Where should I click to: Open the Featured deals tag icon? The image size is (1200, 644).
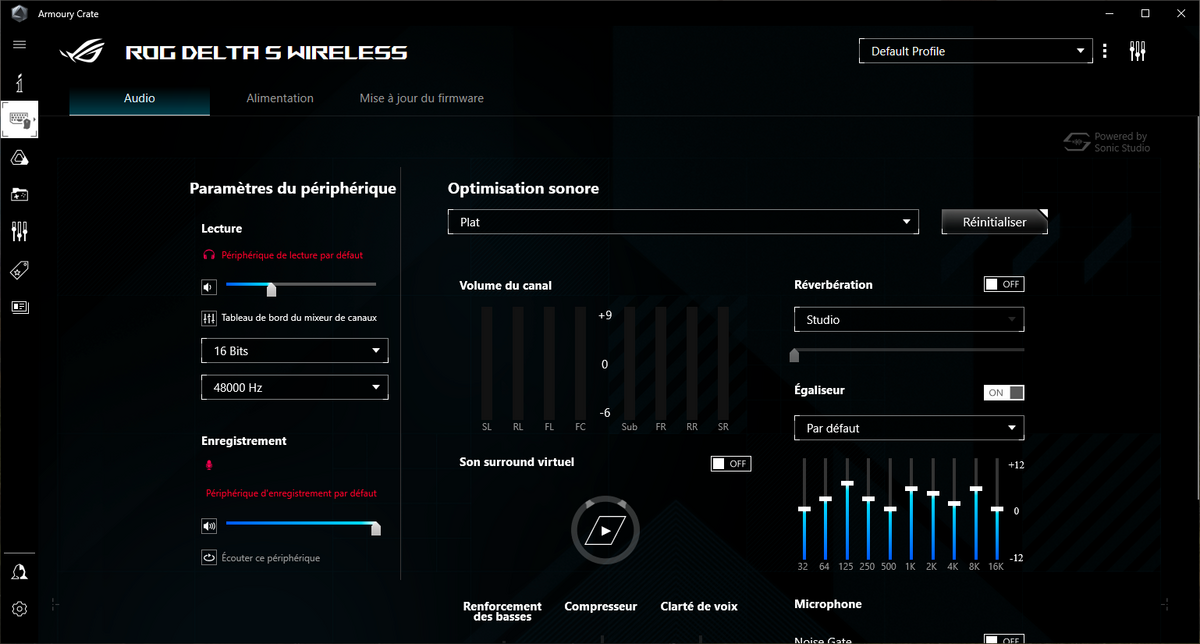tap(19, 270)
